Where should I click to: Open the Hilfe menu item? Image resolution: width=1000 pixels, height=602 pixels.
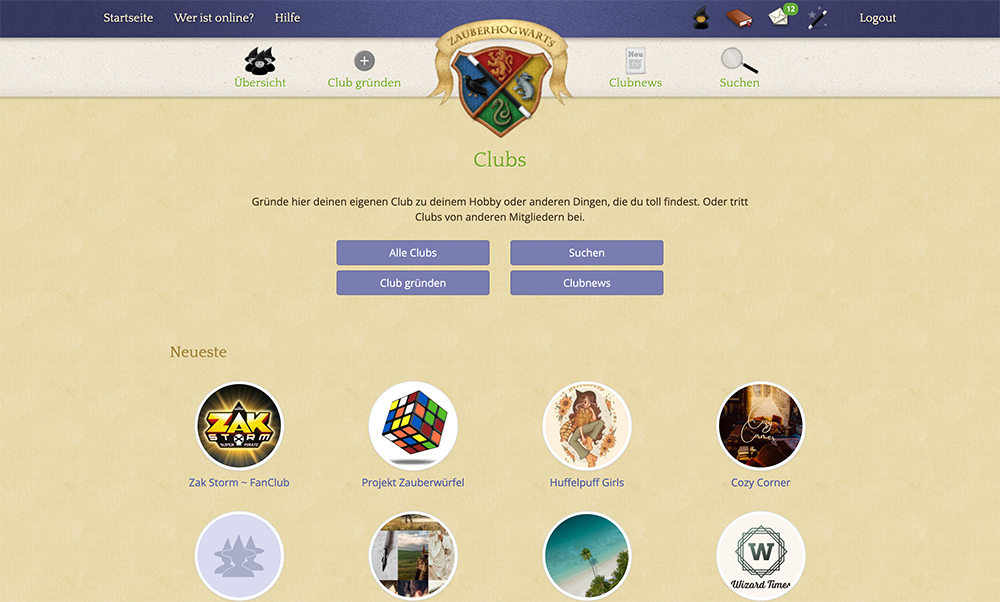coord(287,18)
